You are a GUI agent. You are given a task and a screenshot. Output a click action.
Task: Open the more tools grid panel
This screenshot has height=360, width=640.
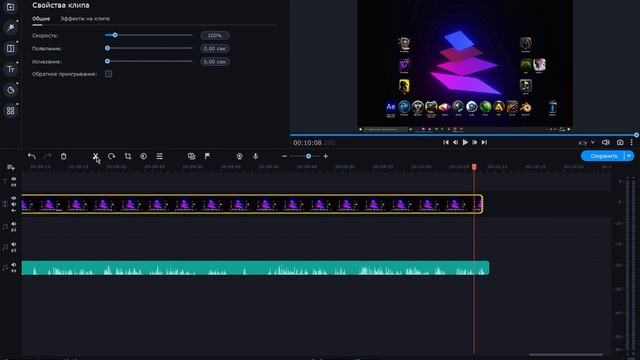pos(10,111)
